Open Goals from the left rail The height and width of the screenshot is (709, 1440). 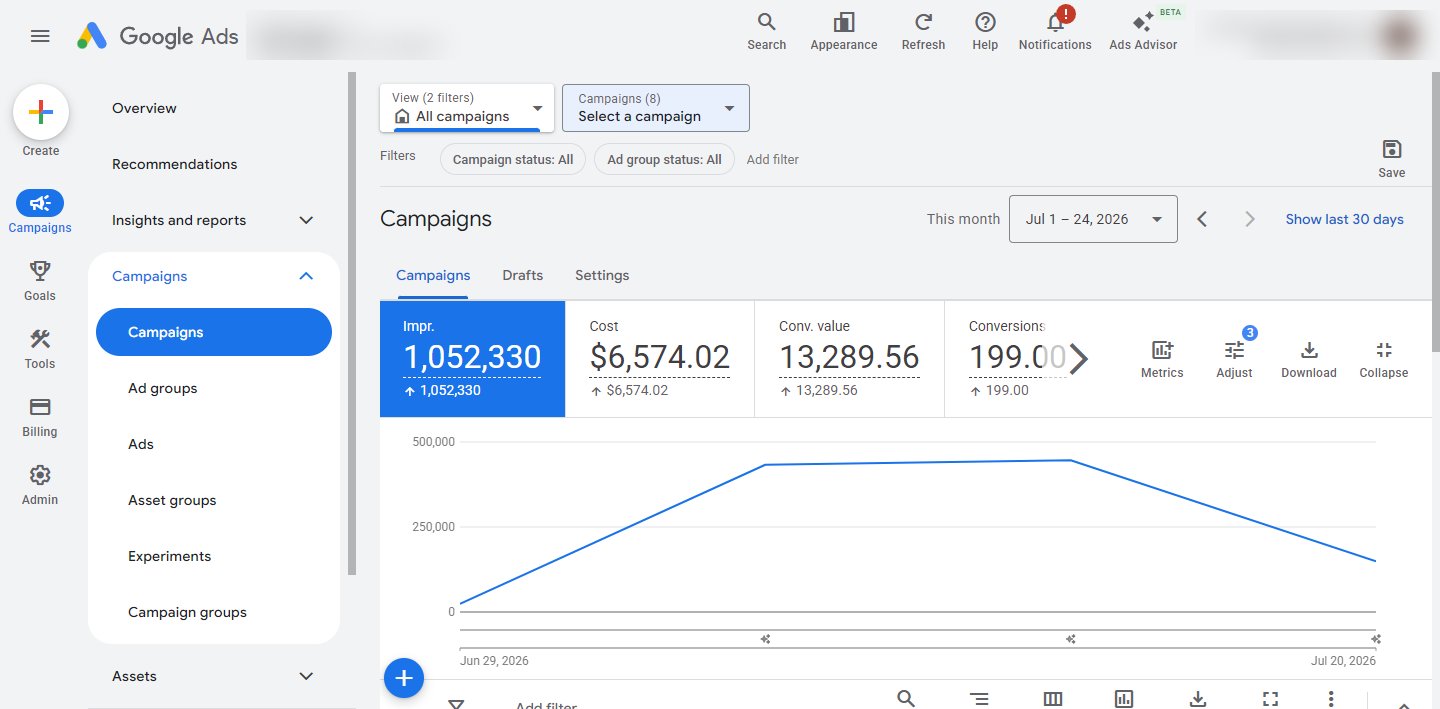(40, 280)
